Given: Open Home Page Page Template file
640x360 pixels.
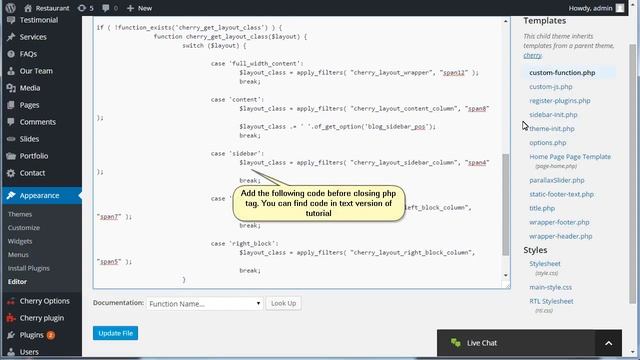Looking at the screenshot, I should [x=570, y=157].
